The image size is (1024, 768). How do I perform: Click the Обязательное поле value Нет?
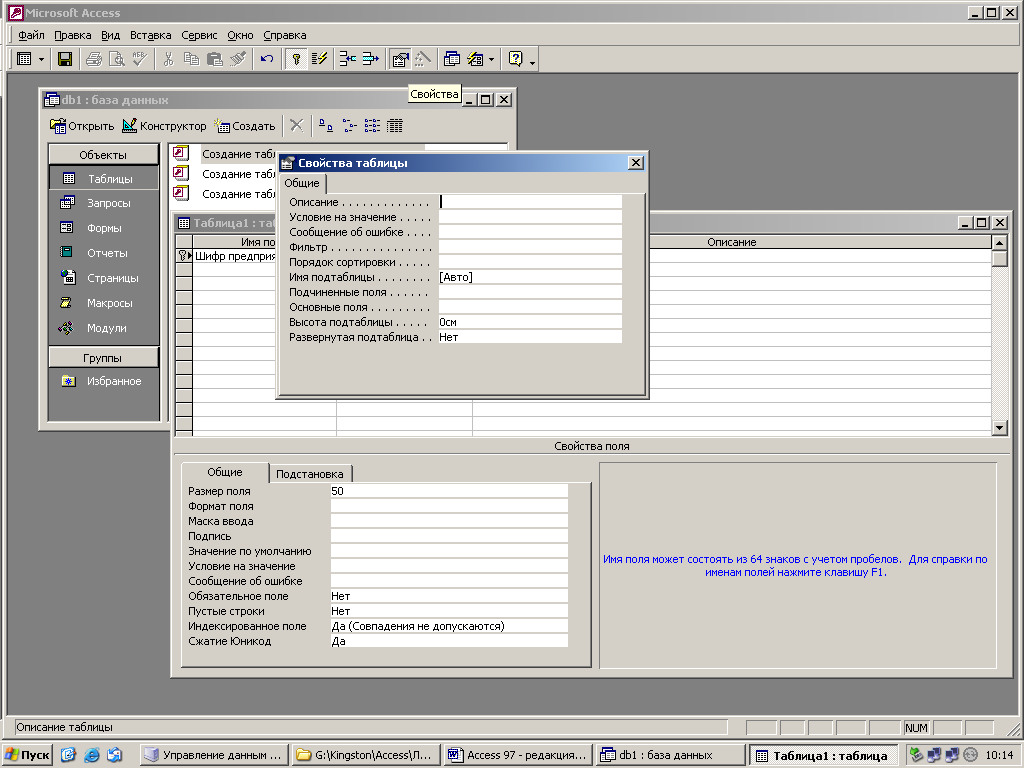coord(449,596)
